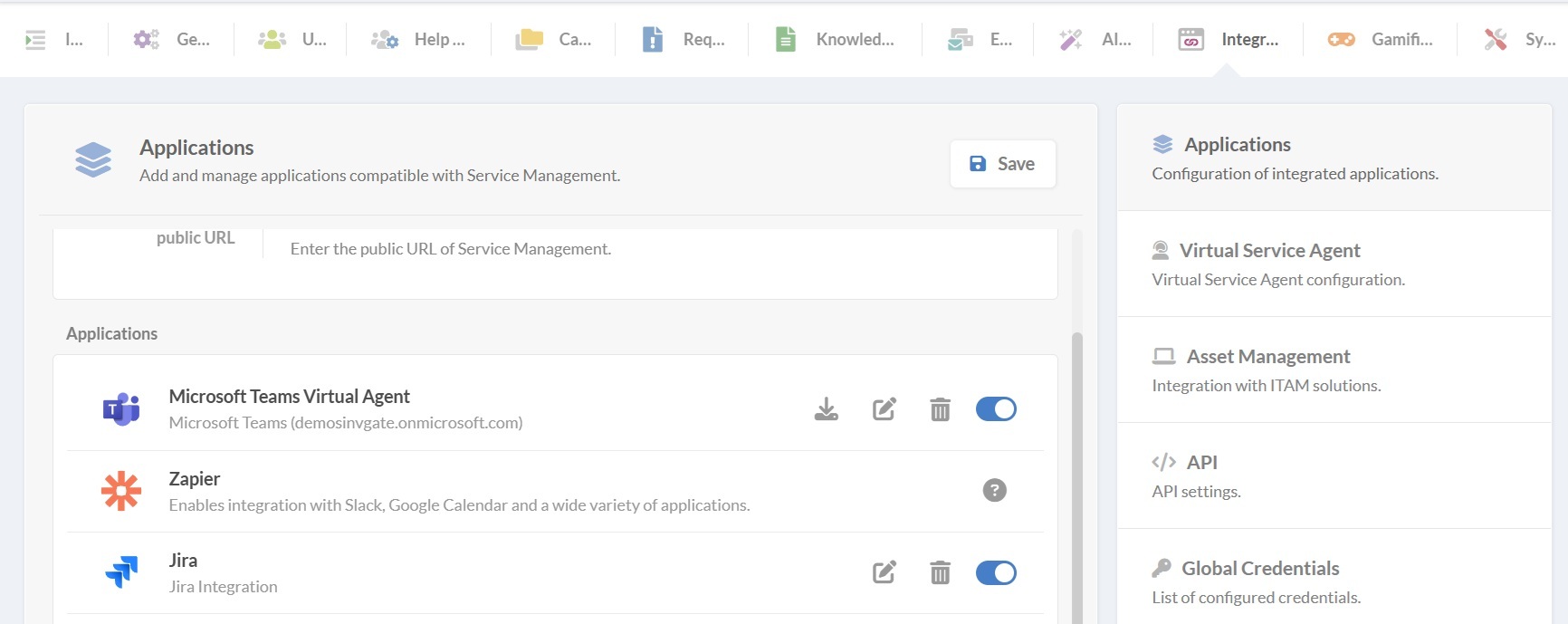
Task: Click the Applications section heading
Action: pyautogui.click(x=111, y=334)
